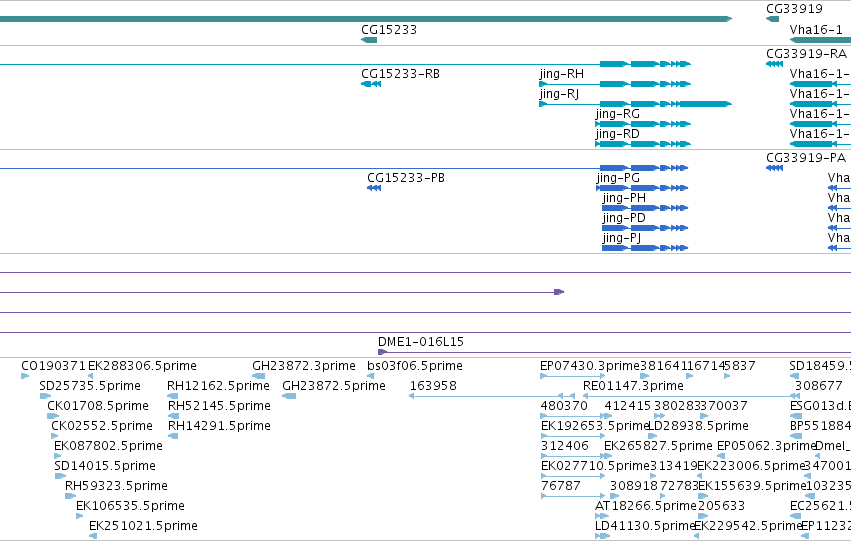The image size is (851, 541).
Task: Select the bs03f06.5prime EST
Action: click(x=415, y=366)
